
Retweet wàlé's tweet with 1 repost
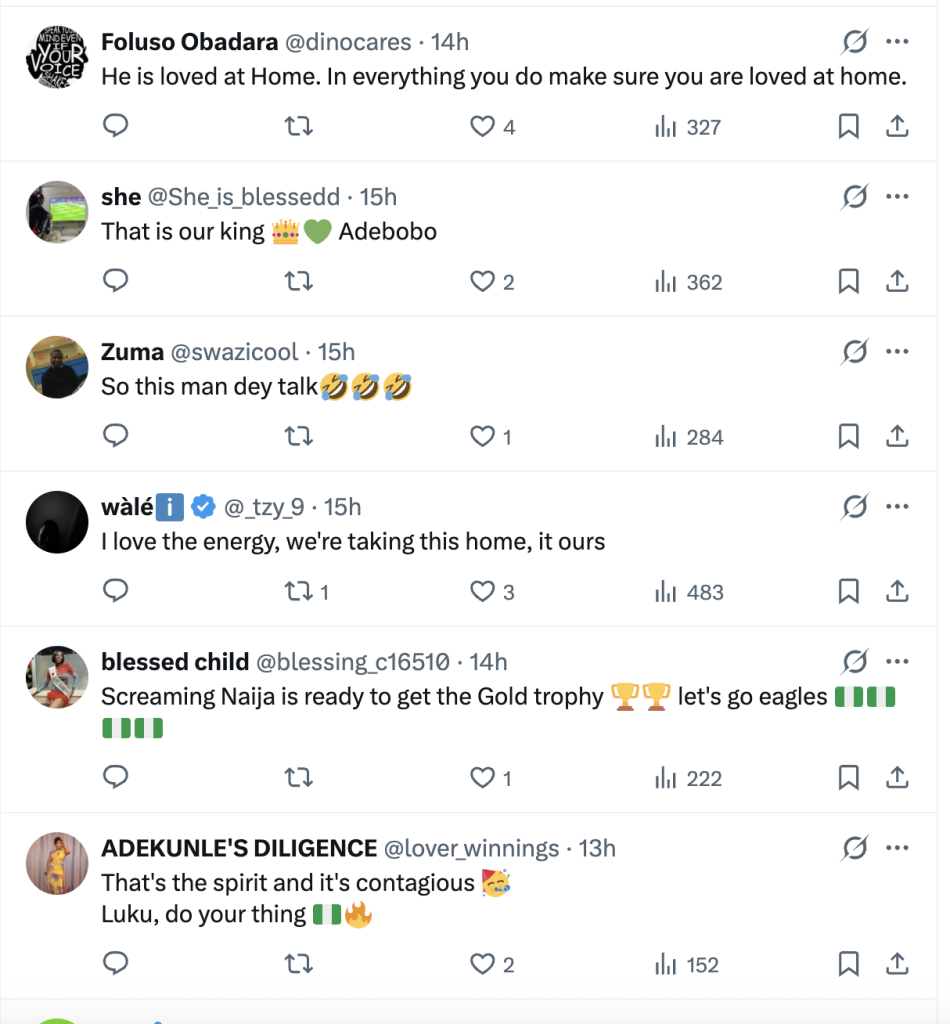coord(298,592)
